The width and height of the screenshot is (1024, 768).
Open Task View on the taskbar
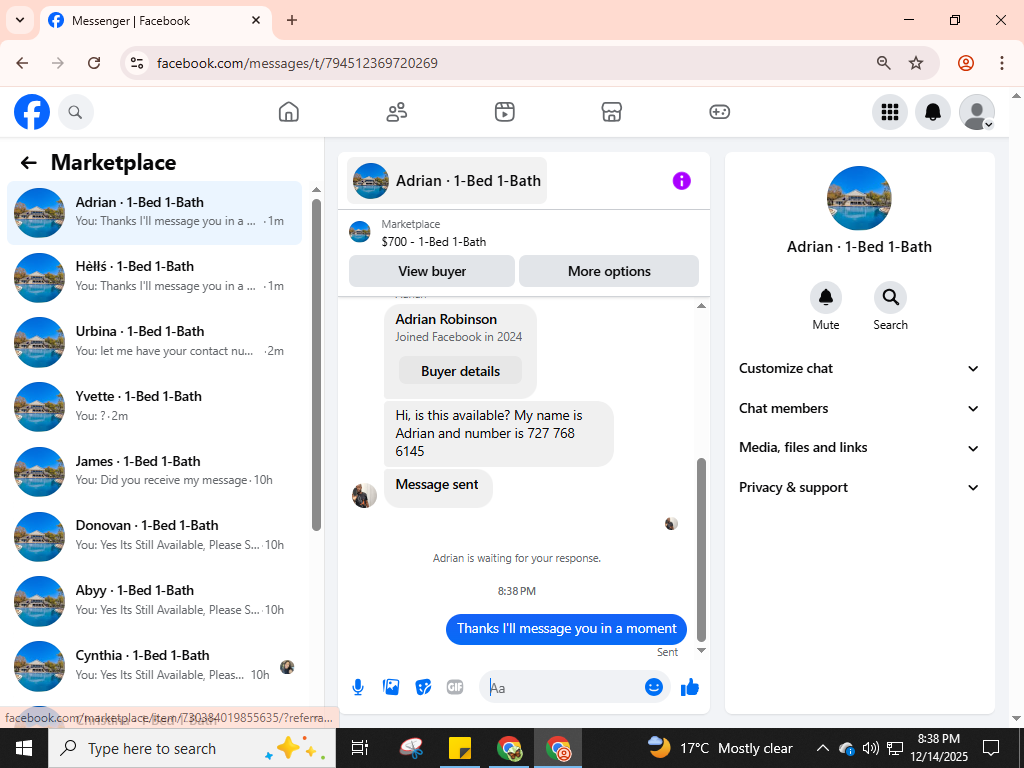coord(360,748)
